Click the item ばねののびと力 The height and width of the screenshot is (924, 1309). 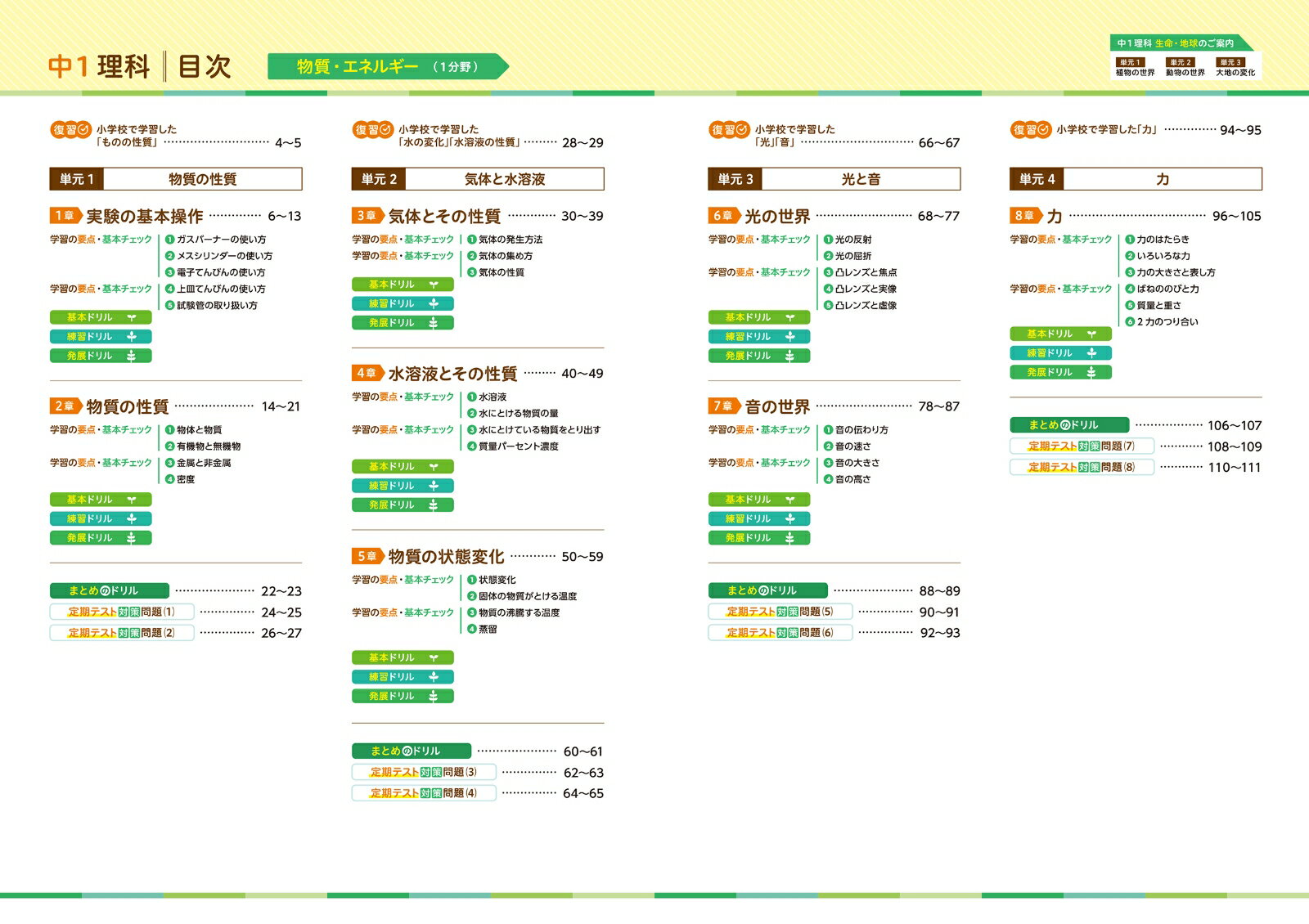pos(1162,289)
